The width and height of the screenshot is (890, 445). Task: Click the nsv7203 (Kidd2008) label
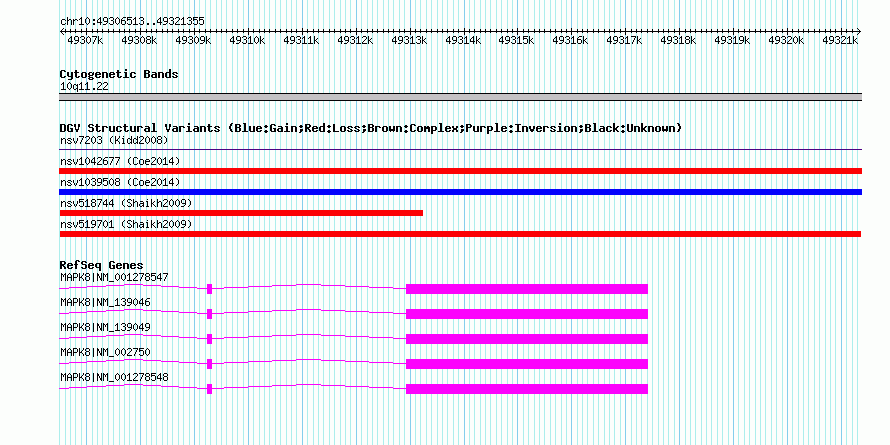pos(114,140)
